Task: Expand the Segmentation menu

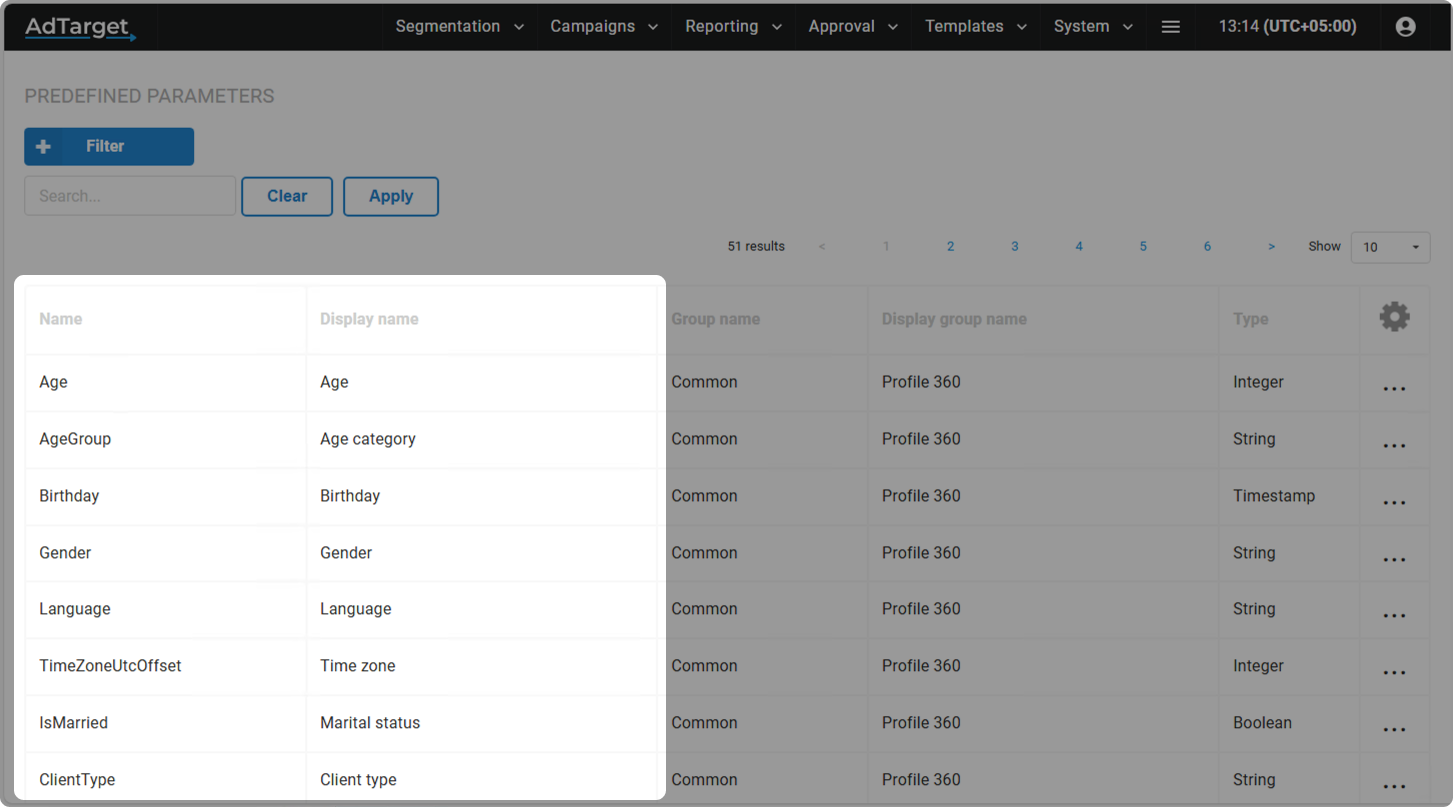Action: [x=459, y=27]
